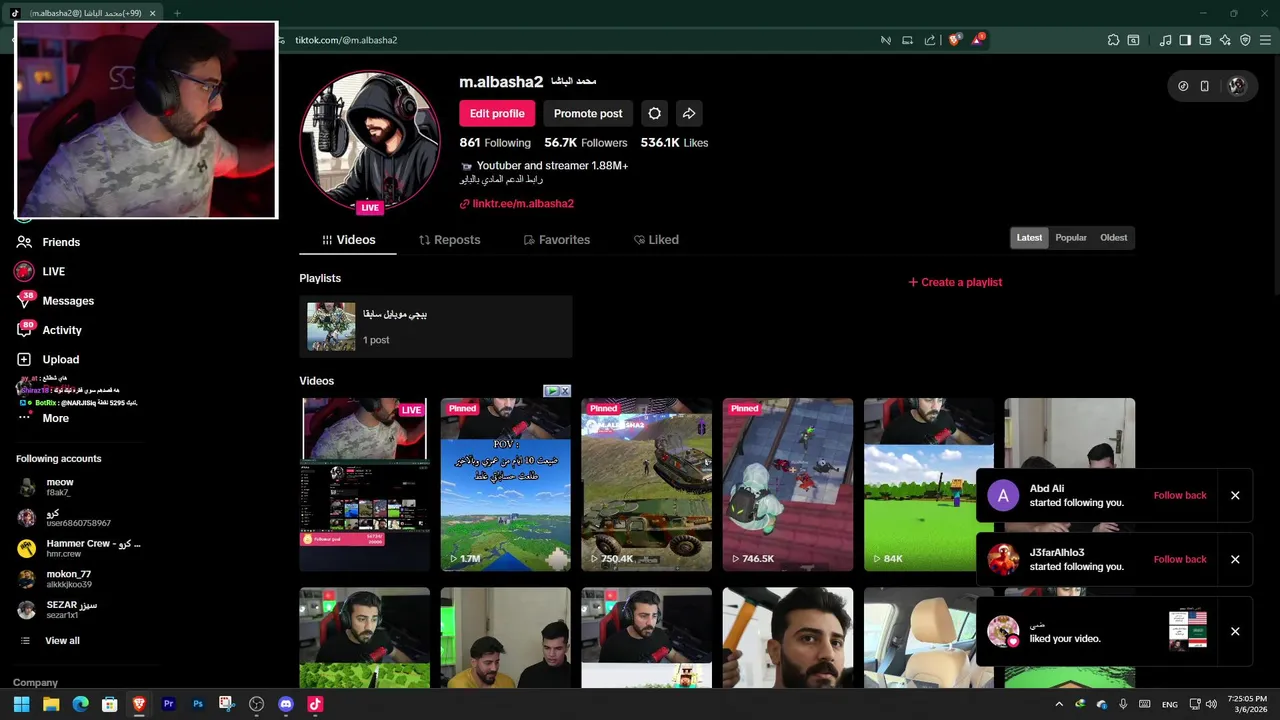Click the share profile arrow icon

pyautogui.click(x=688, y=113)
